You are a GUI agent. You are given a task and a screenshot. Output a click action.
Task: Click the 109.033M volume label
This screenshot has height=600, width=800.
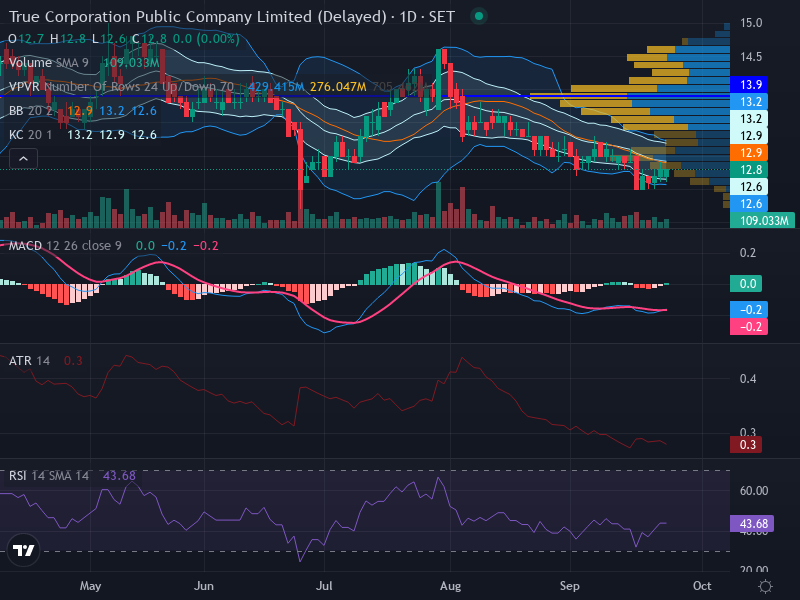(x=762, y=220)
